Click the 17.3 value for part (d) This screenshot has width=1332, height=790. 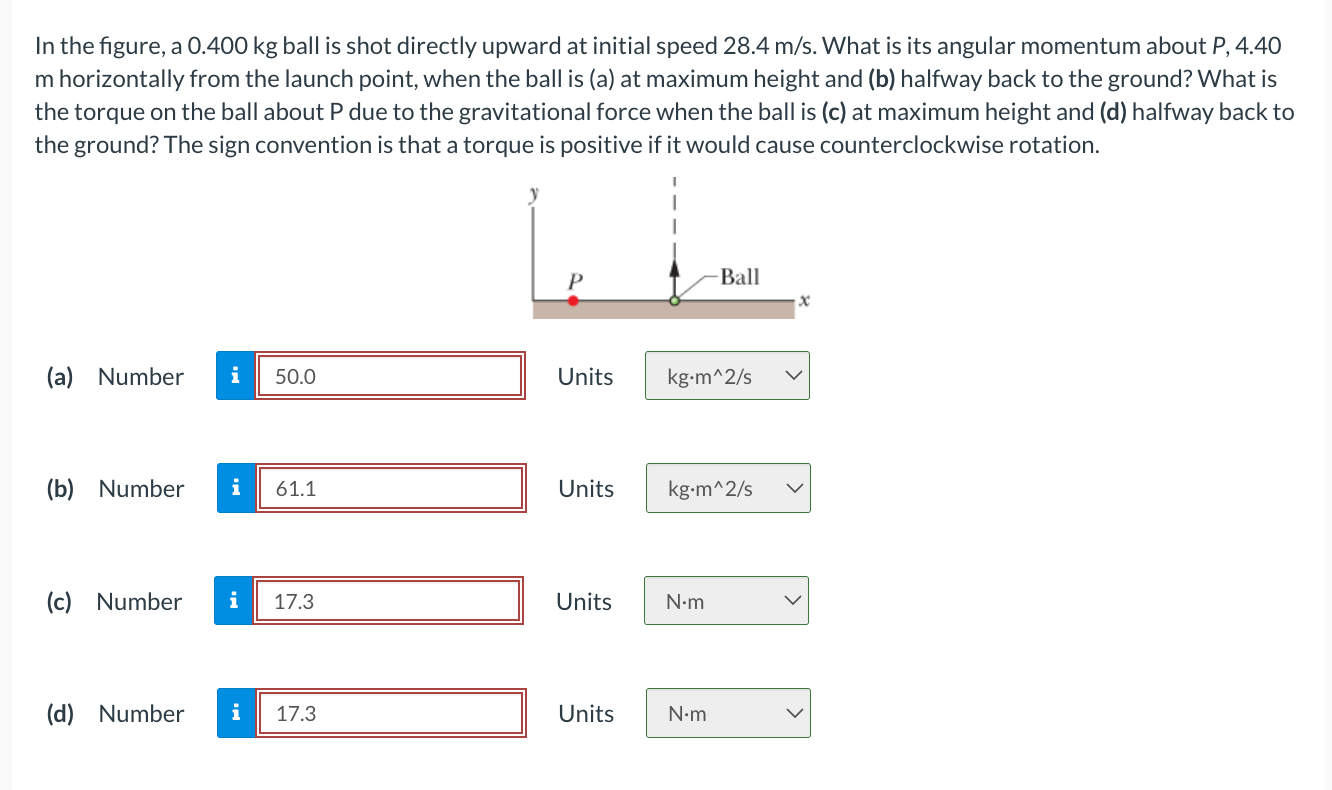(389, 713)
